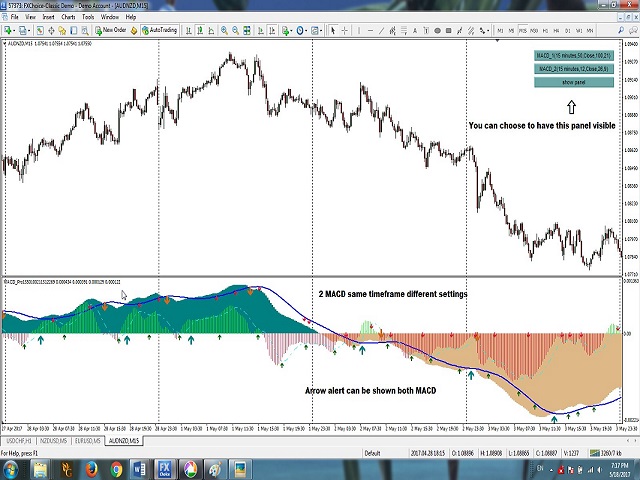
Task: Open the File menu
Action: click(14, 17)
